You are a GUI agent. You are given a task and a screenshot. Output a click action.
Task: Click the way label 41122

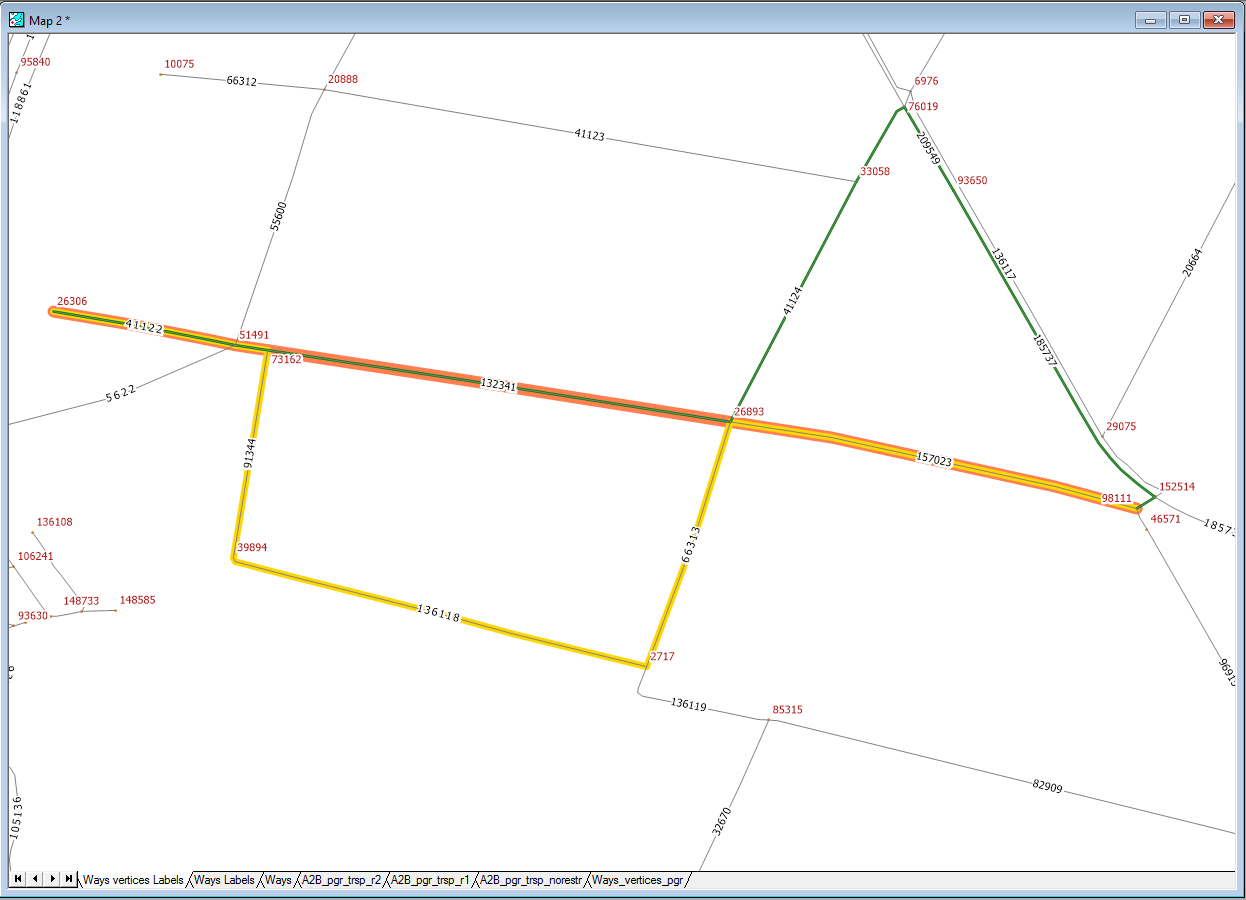coord(144,326)
